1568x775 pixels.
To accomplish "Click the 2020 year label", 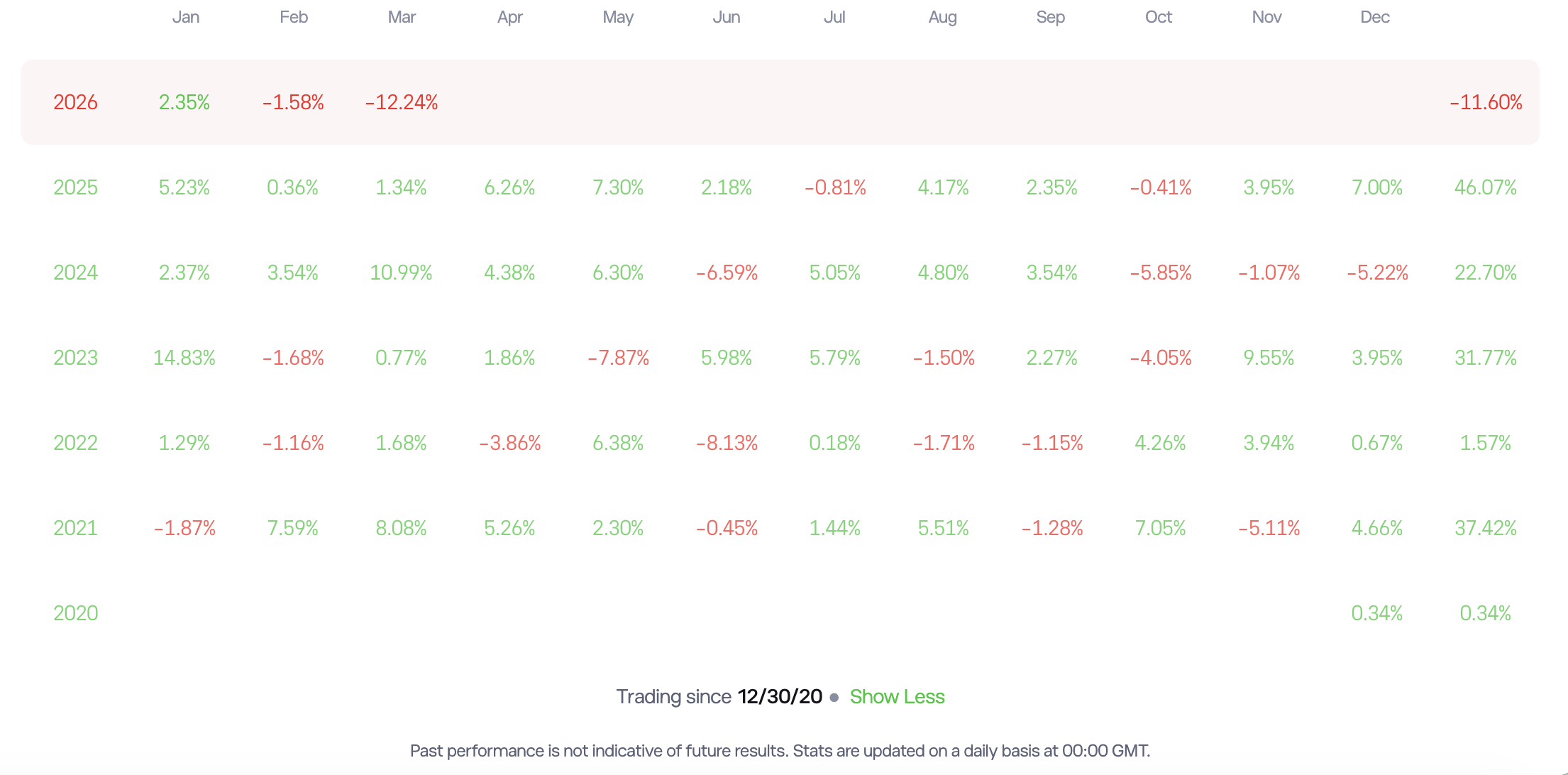I will click(75, 613).
